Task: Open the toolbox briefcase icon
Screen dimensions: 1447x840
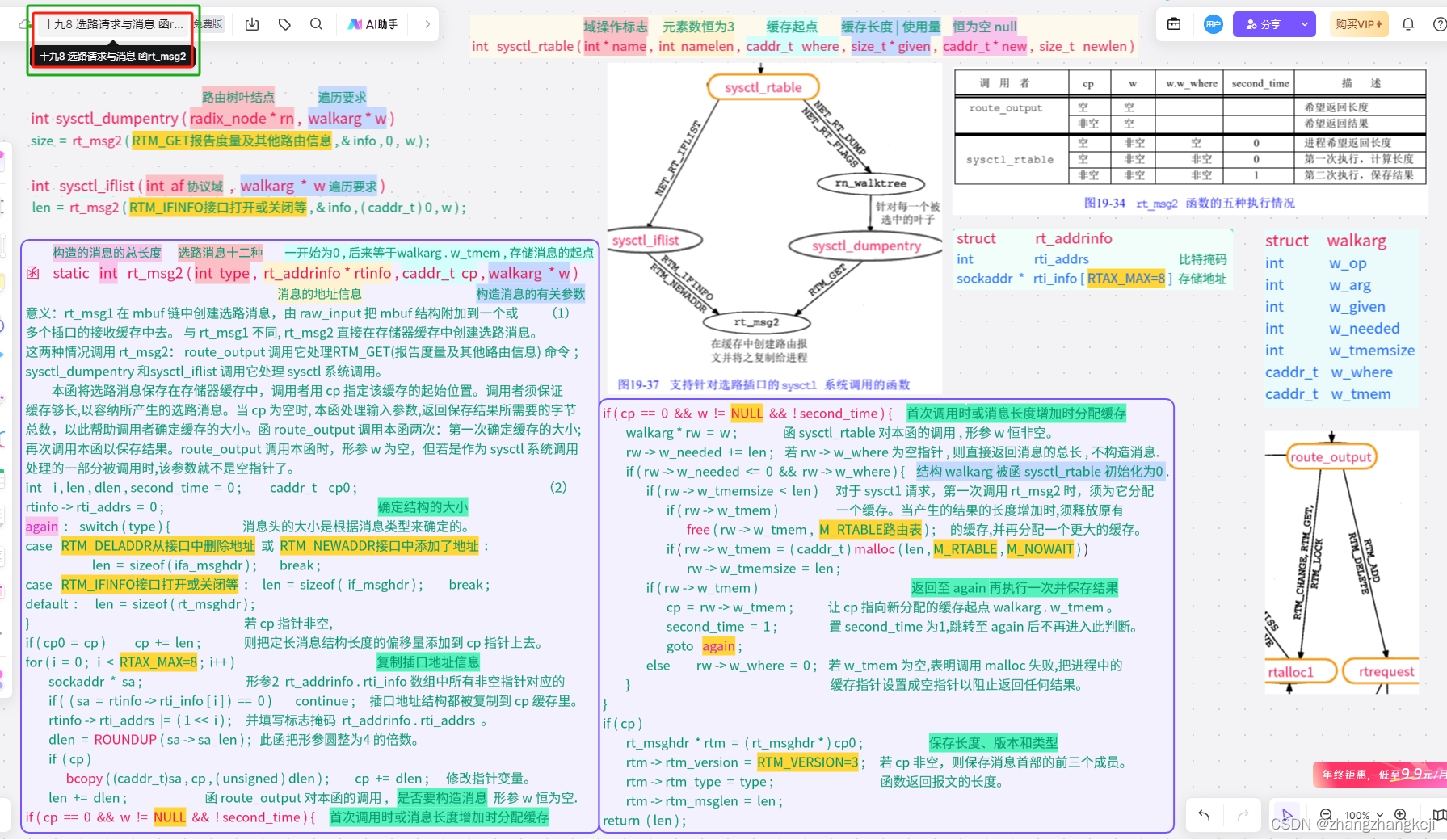Action: pyautogui.click(x=1174, y=24)
